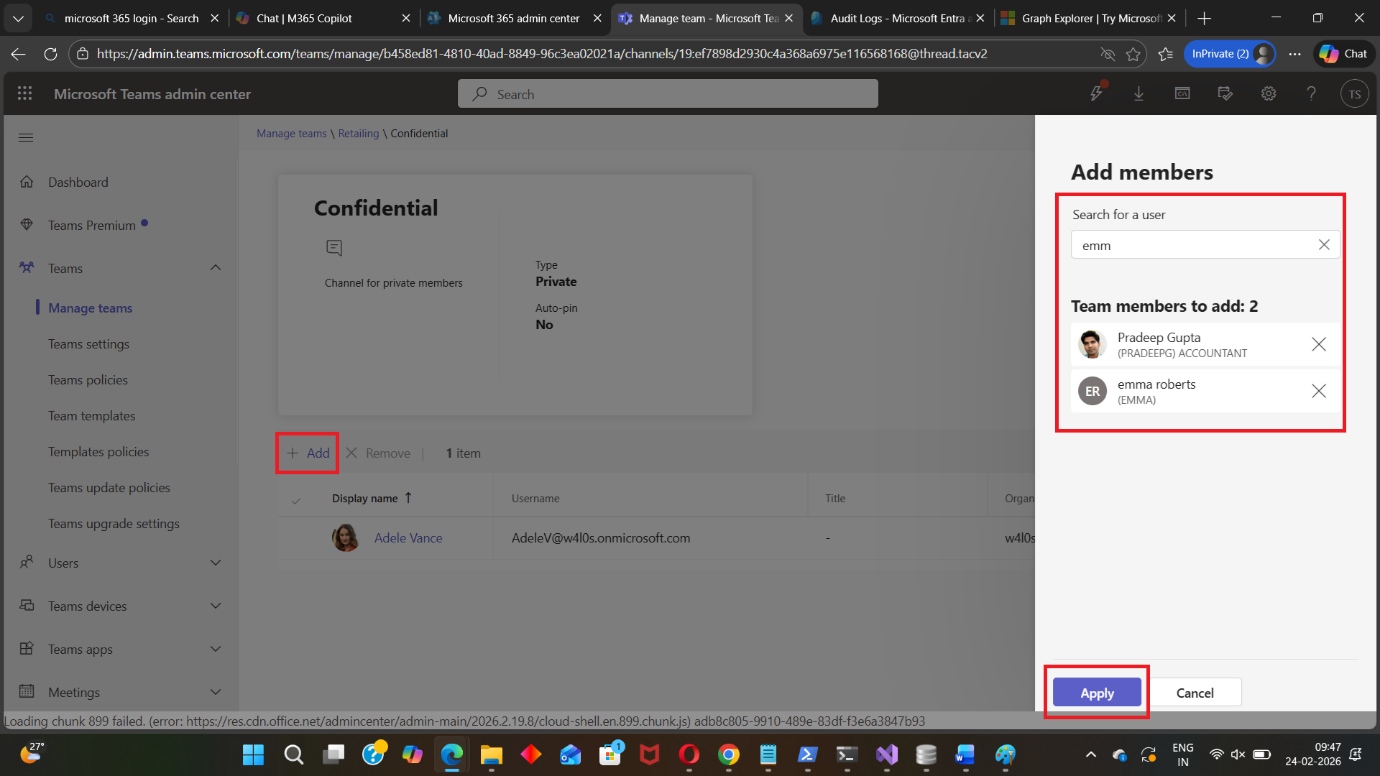
Task: Toggle the hamburger navigation menu
Action: pos(26,138)
